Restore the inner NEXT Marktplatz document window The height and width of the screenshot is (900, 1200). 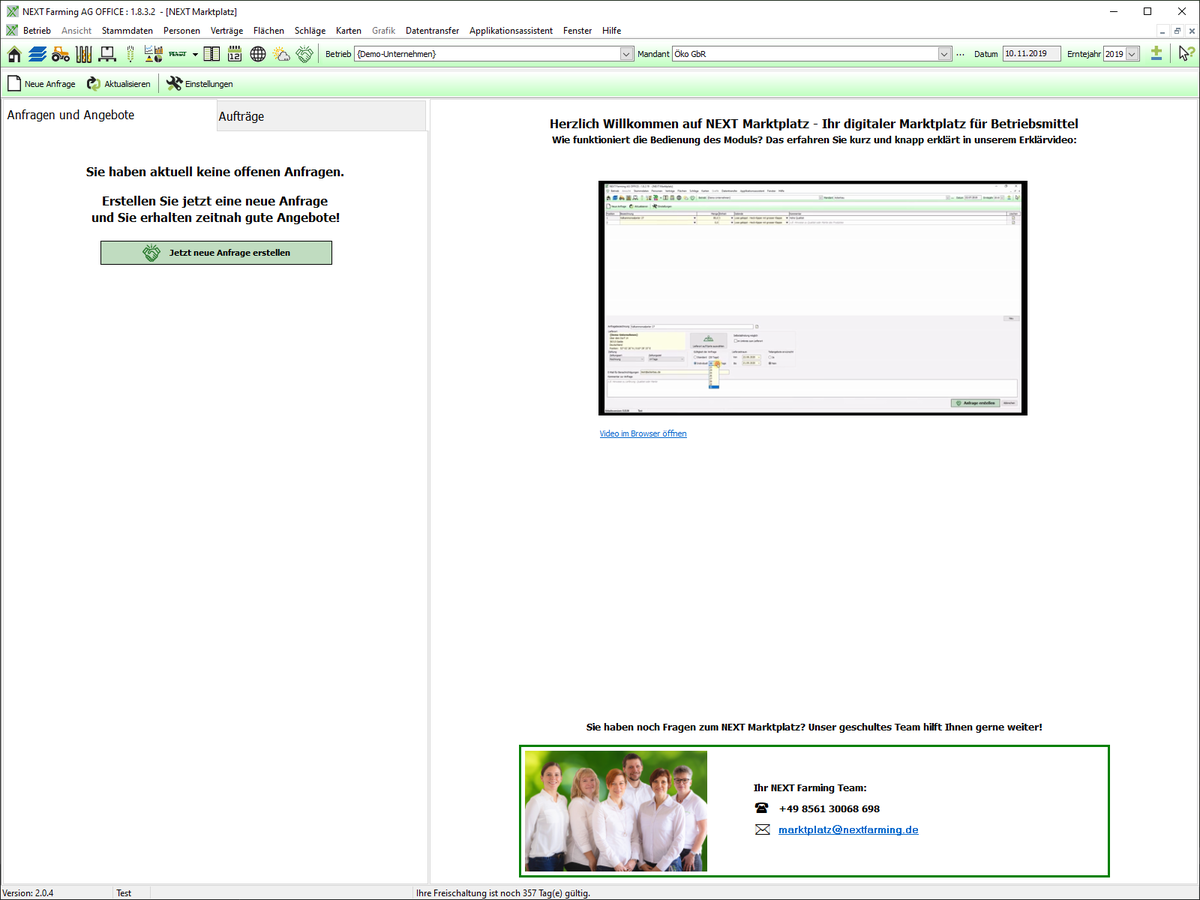click(1176, 31)
